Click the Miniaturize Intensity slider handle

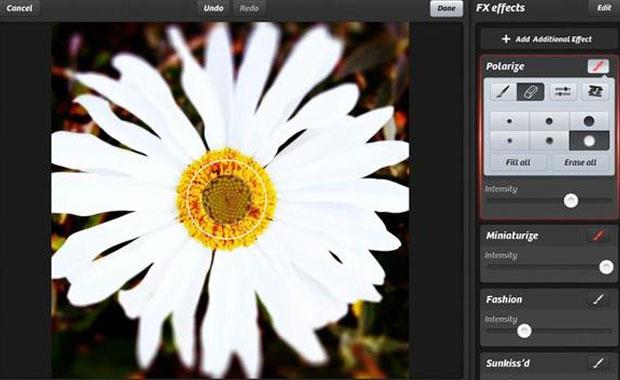point(606,267)
